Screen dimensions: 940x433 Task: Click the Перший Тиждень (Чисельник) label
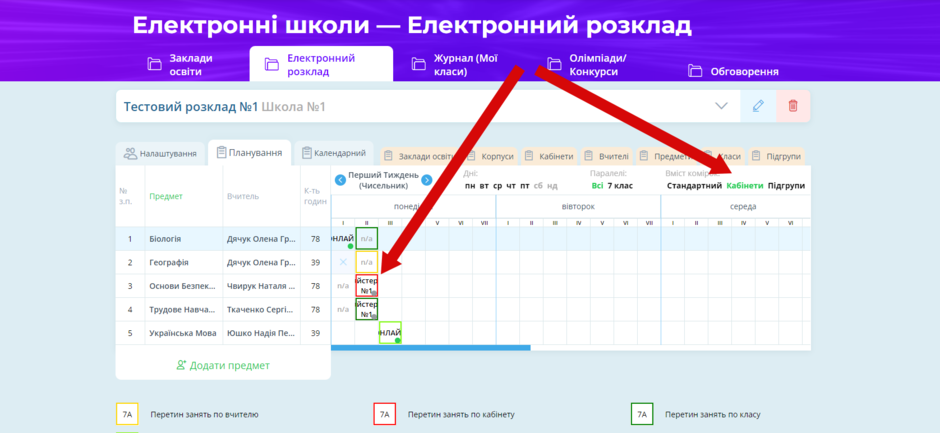pos(384,180)
